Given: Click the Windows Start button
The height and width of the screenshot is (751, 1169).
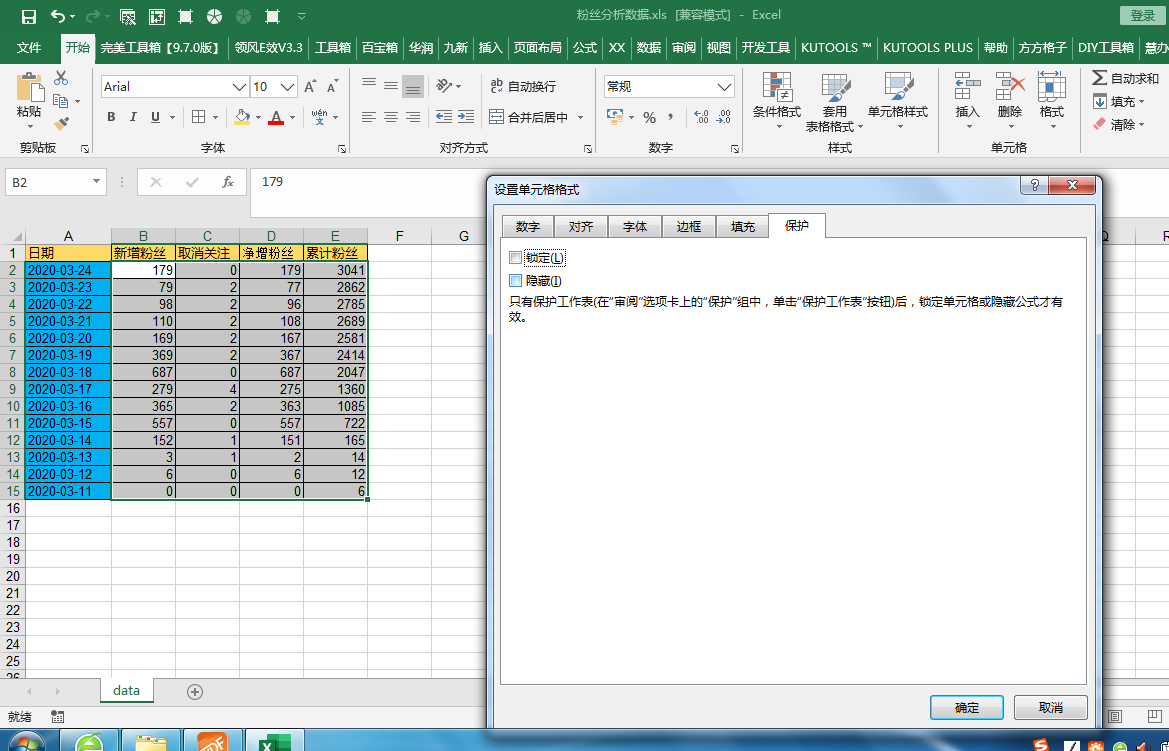Looking at the screenshot, I should click(27, 741).
